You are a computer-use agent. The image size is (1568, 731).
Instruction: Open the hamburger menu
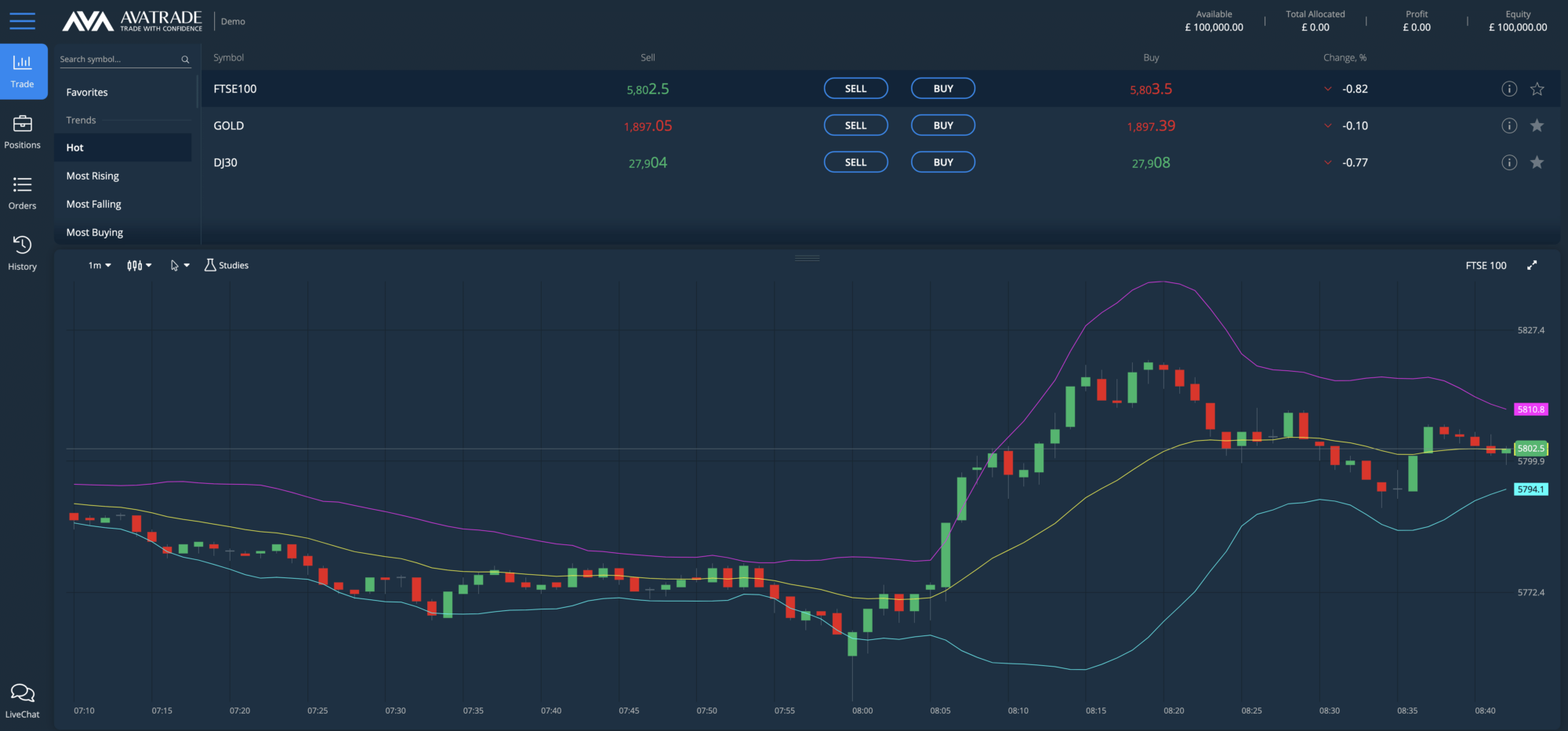pyautogui.click(x=22, y=21)
